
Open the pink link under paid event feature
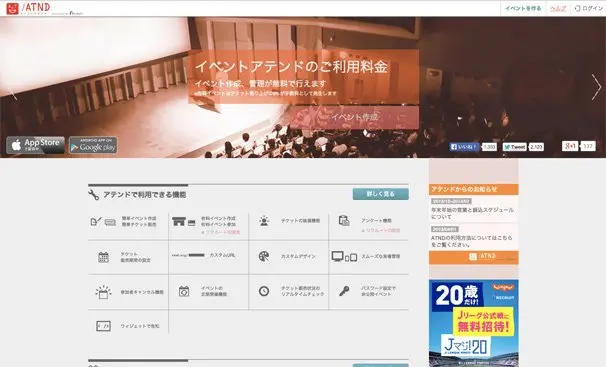pyautogui.click(x=221, y=232)
